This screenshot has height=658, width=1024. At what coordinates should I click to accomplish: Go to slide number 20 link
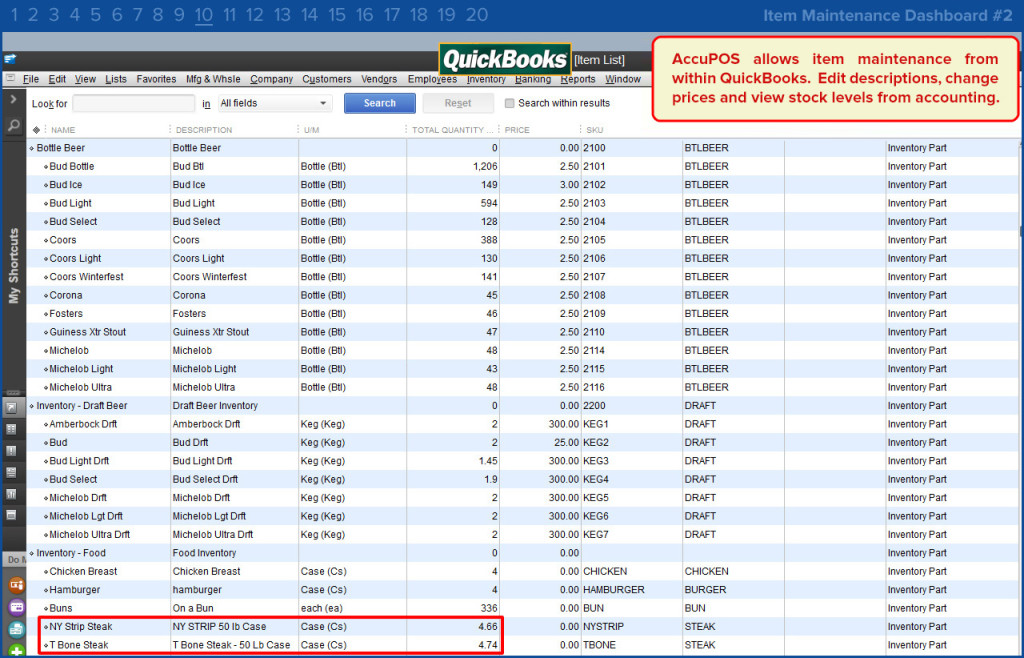(x=477, y=14)
